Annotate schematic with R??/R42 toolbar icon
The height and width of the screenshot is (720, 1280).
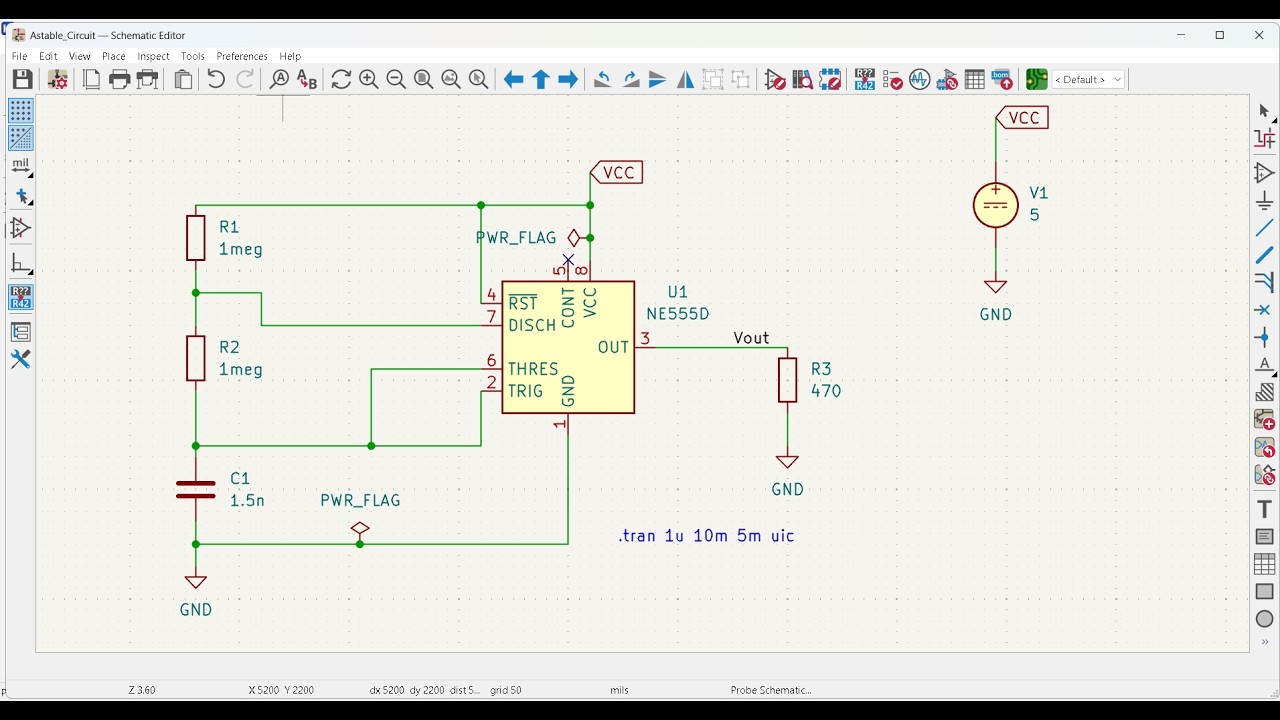[x=865, y=79]
